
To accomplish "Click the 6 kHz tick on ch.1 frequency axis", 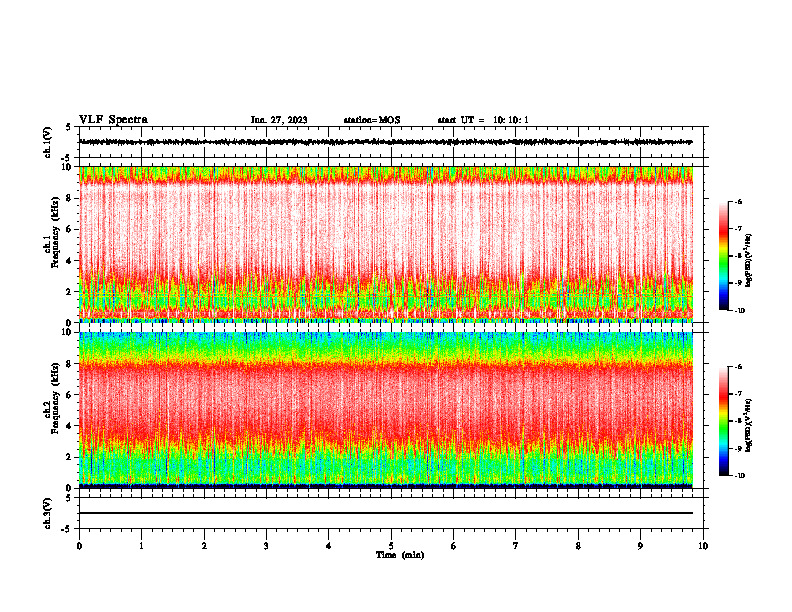I will [x=70, y=229].
